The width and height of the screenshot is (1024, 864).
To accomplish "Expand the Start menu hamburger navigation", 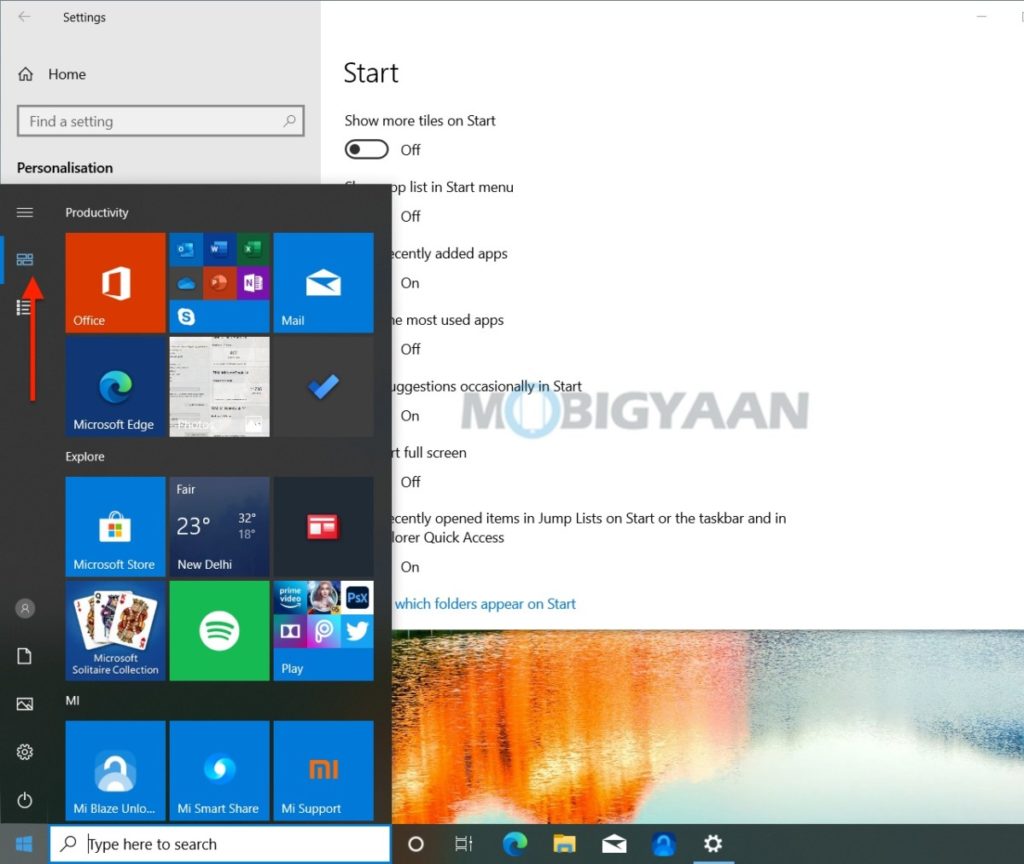I will click(25, 212).
